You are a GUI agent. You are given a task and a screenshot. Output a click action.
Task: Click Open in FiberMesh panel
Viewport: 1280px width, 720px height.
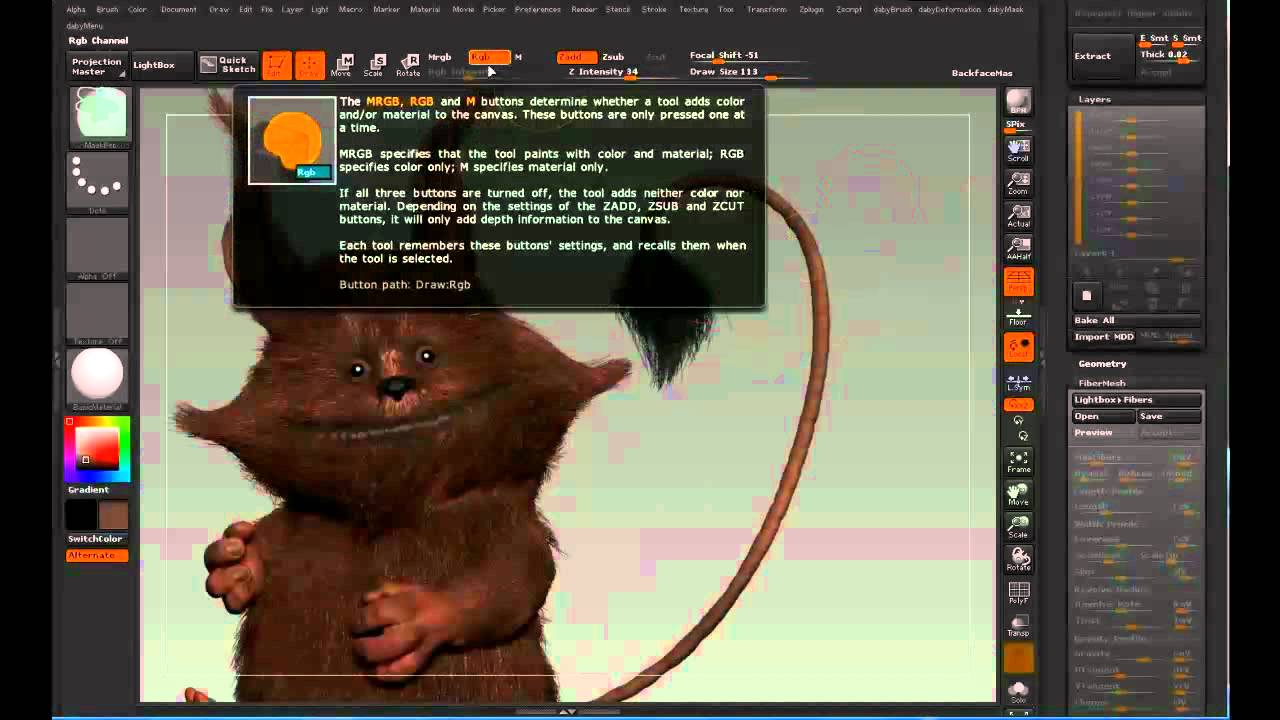coord(1103,416)
